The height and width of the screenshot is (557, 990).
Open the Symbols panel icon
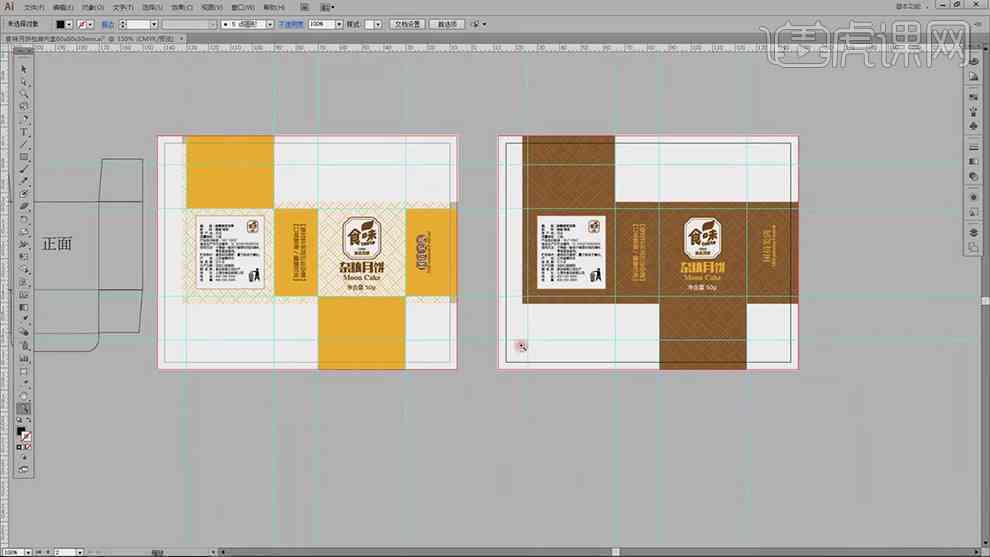click(x=974, y=126)
